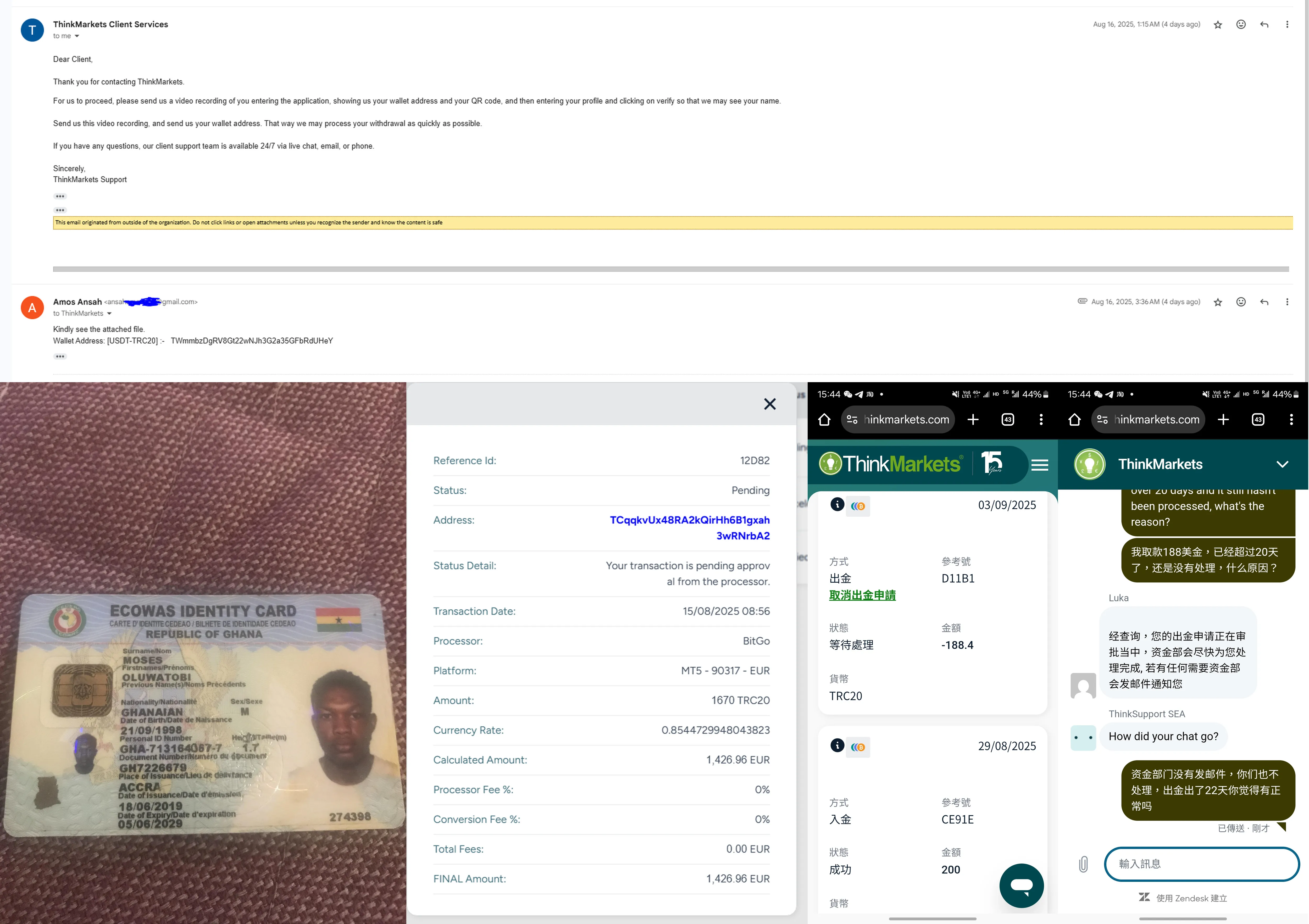This screenshot has width=1309, height=924.
Task: Click the 取消出金申請 cancel withdrawal link
Action: 862,596
